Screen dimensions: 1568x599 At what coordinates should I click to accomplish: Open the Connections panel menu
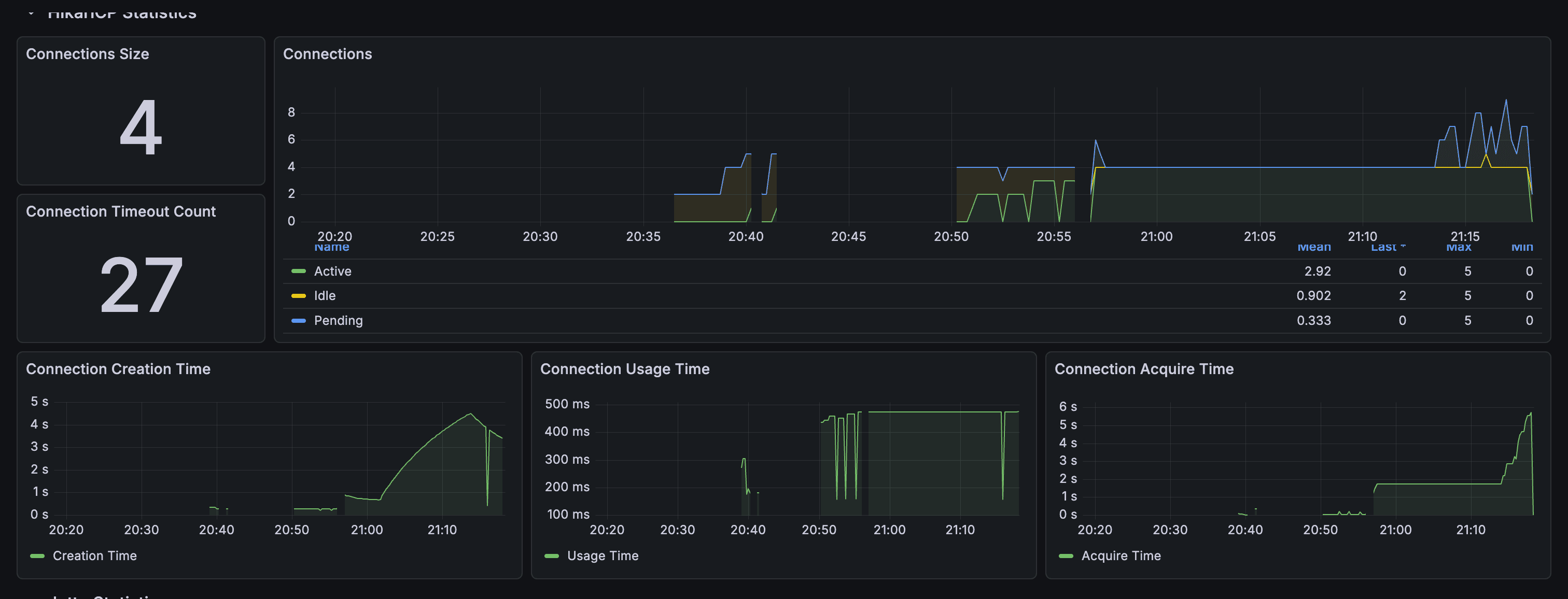click(328, 53)
